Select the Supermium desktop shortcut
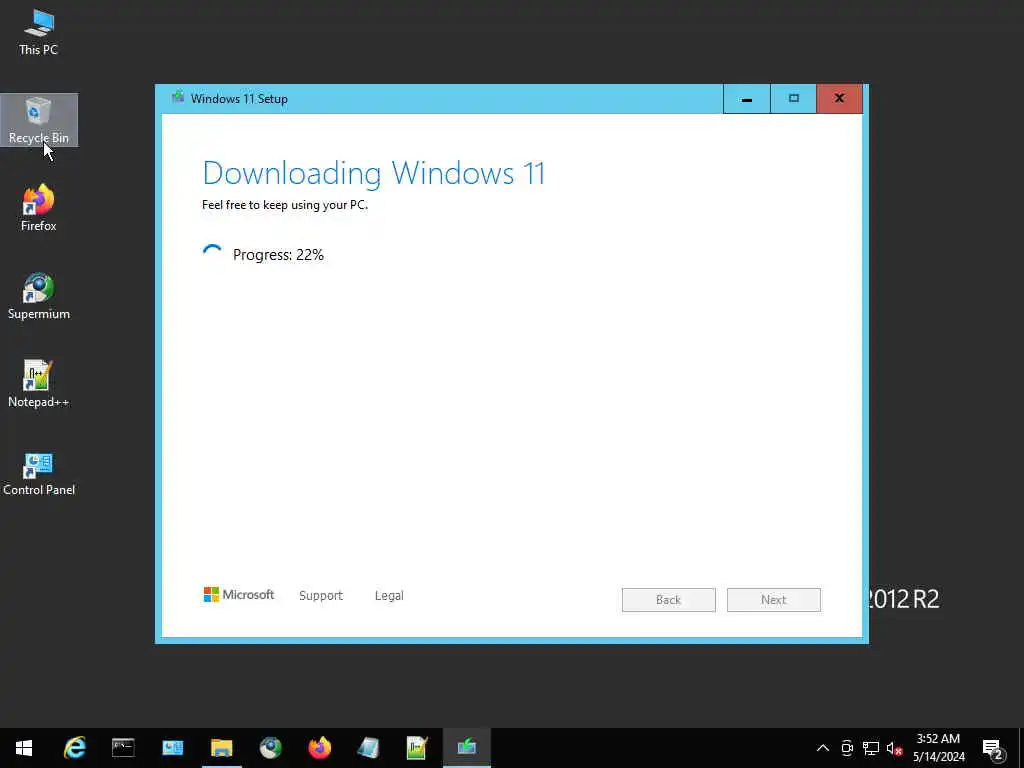 pyautogui.click(x=39, y=296)
